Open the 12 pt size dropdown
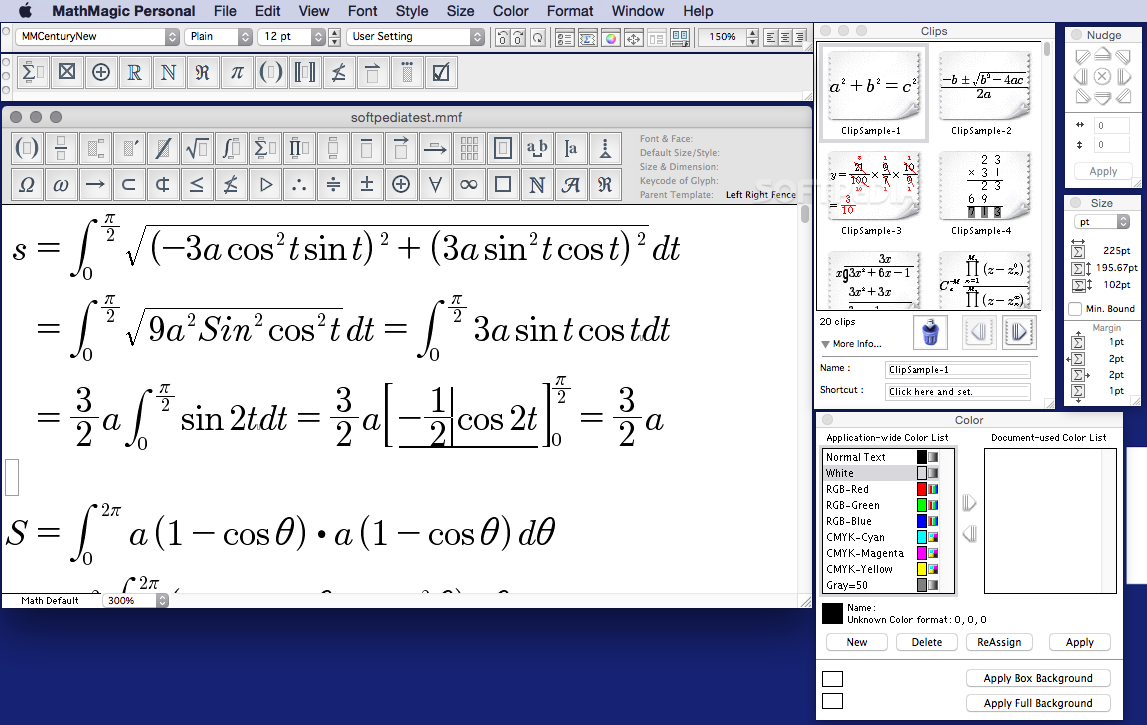Image resolution: width=1147 pixels, height=725 pixels. click(292, 37)
